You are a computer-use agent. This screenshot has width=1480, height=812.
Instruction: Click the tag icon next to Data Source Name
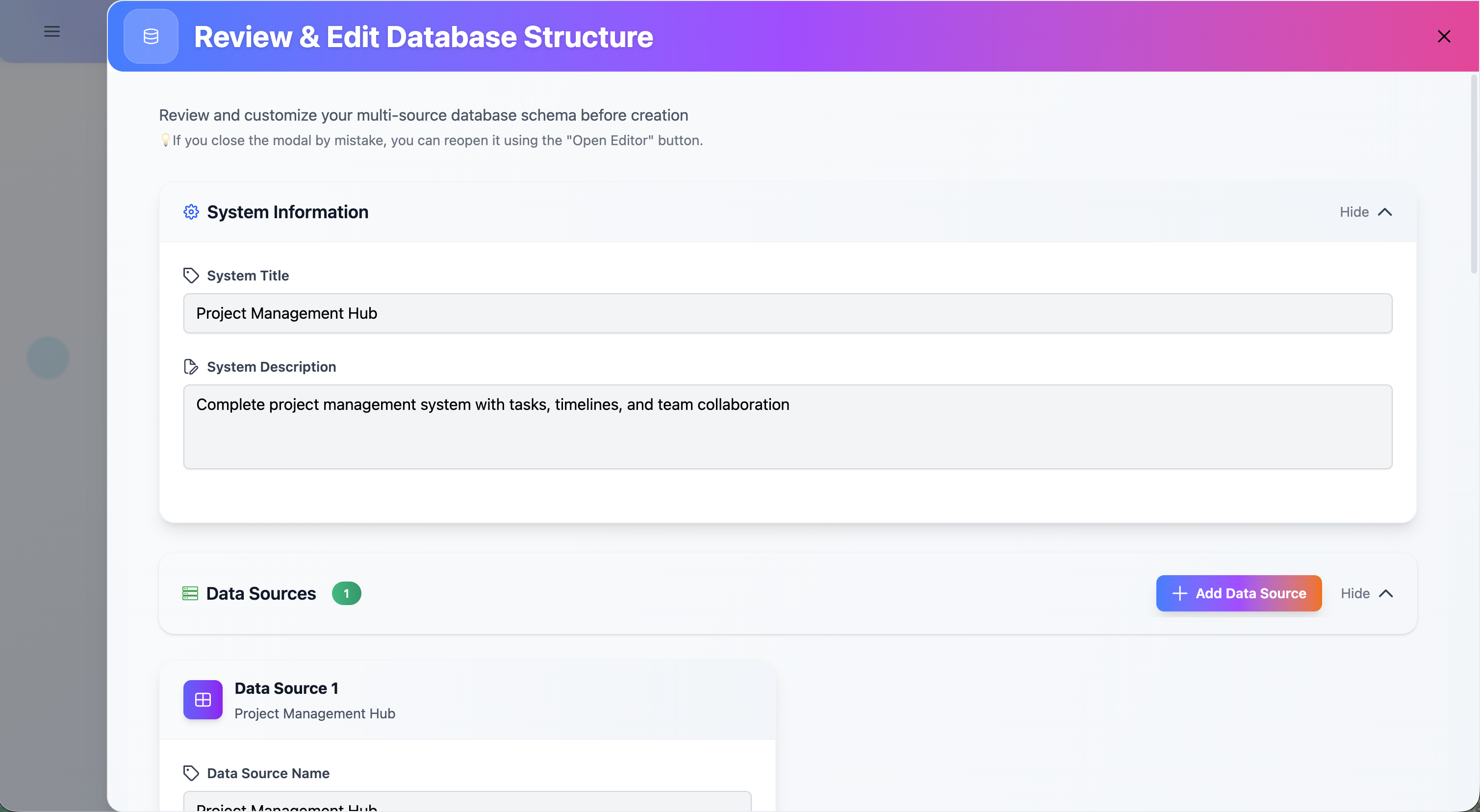[x=191, y=773]
